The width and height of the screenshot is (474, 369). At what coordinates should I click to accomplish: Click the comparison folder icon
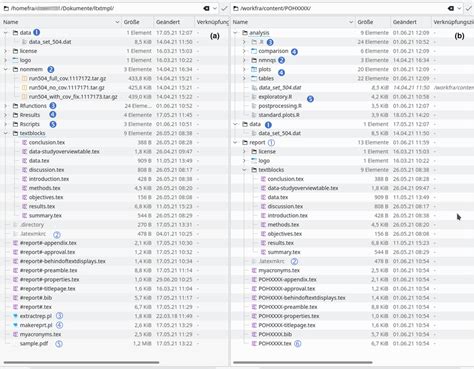point(254,51)
